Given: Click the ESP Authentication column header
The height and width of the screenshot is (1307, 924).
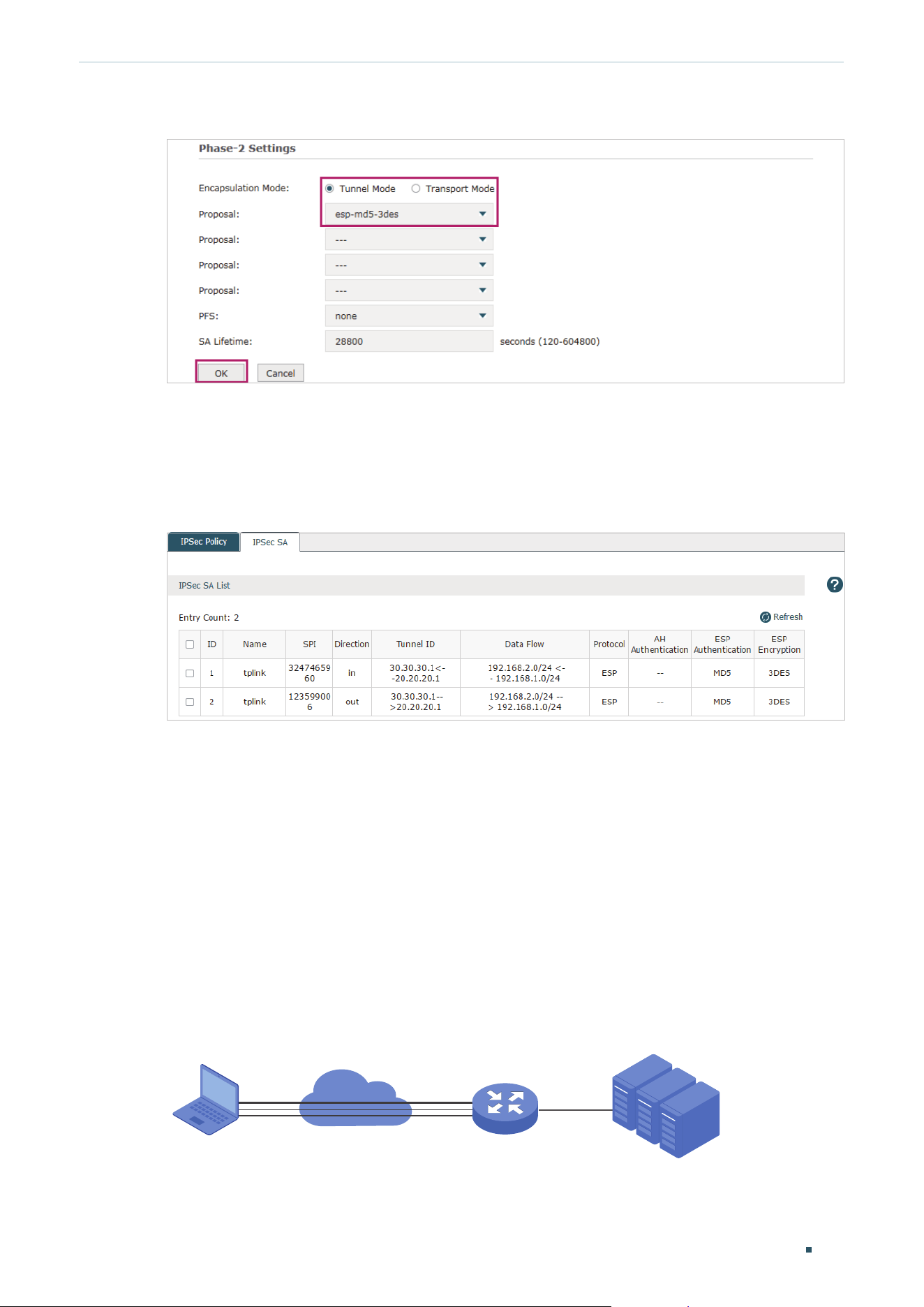Looking at the screenshot, I should click(722, 644).
